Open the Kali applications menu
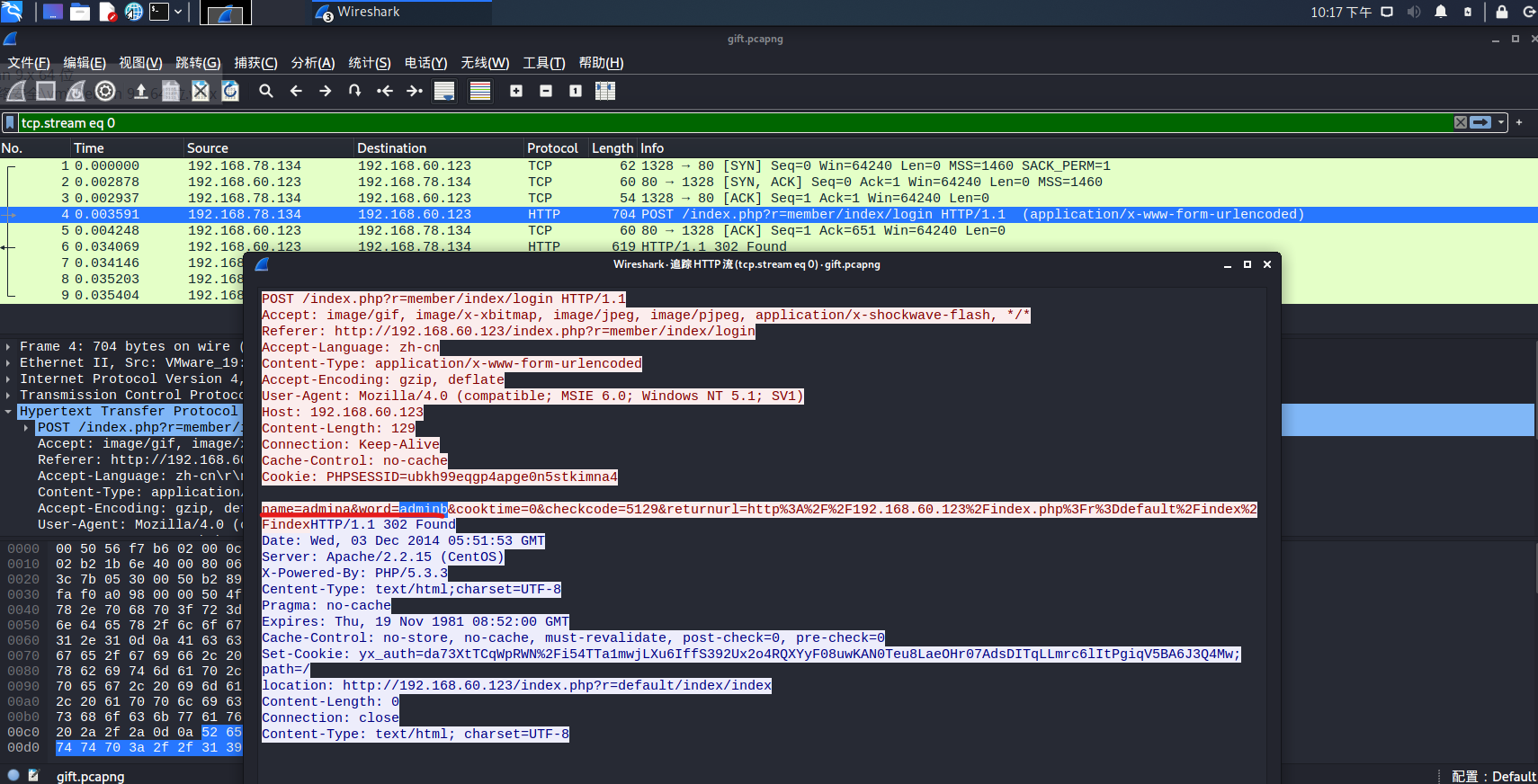The image size is (1538, 784). tap(13, 12)
